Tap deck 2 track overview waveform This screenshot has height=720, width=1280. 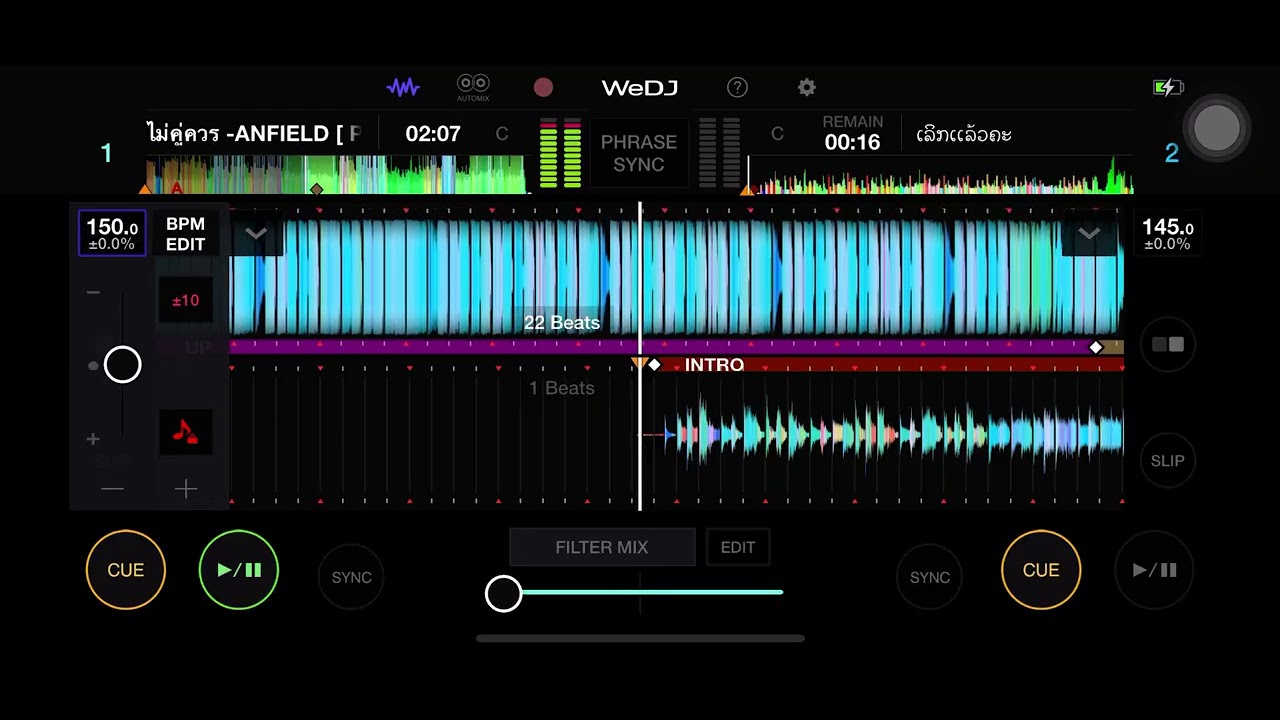(x=940, y=174)
